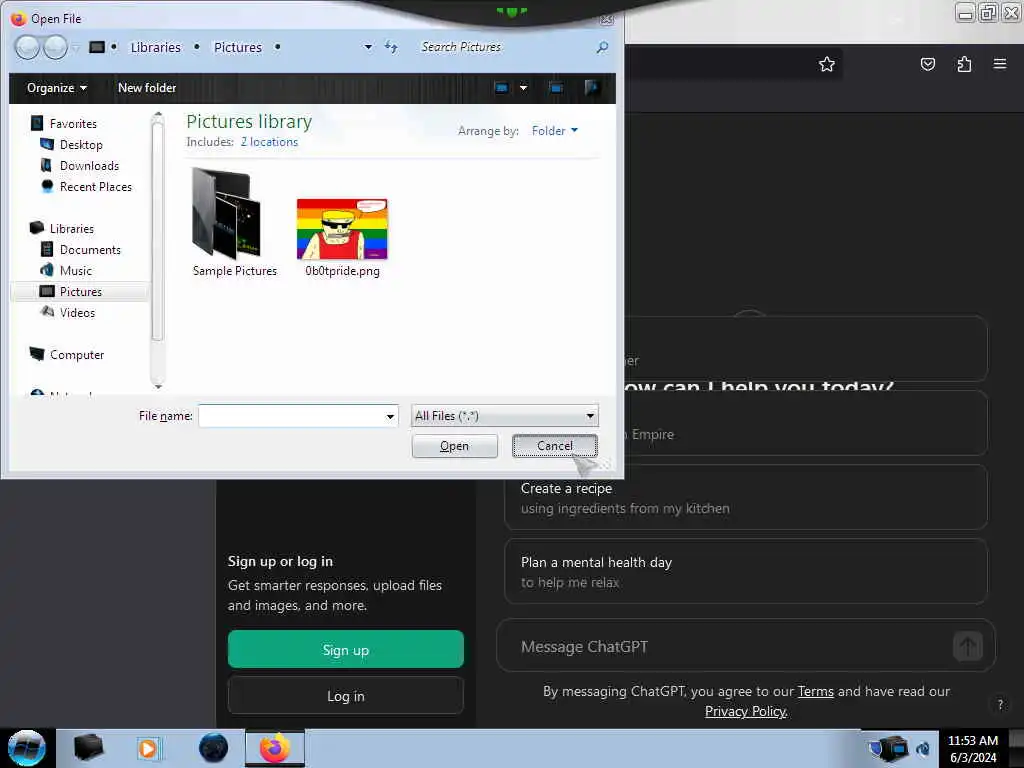Open the 2 locations link

(x=269, y=142)
